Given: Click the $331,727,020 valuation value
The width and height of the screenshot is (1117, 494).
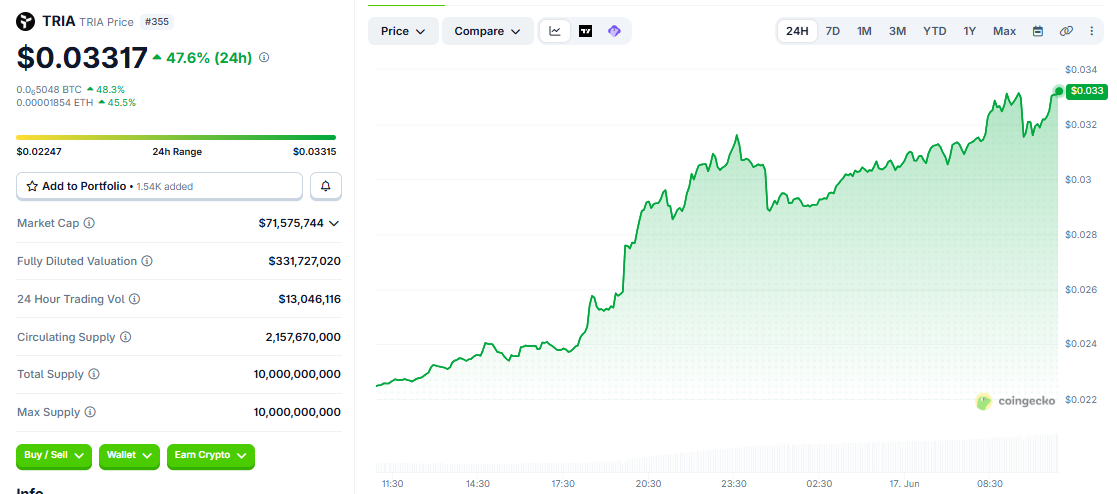Looking at the screenshot, I should tap(304, 261).
